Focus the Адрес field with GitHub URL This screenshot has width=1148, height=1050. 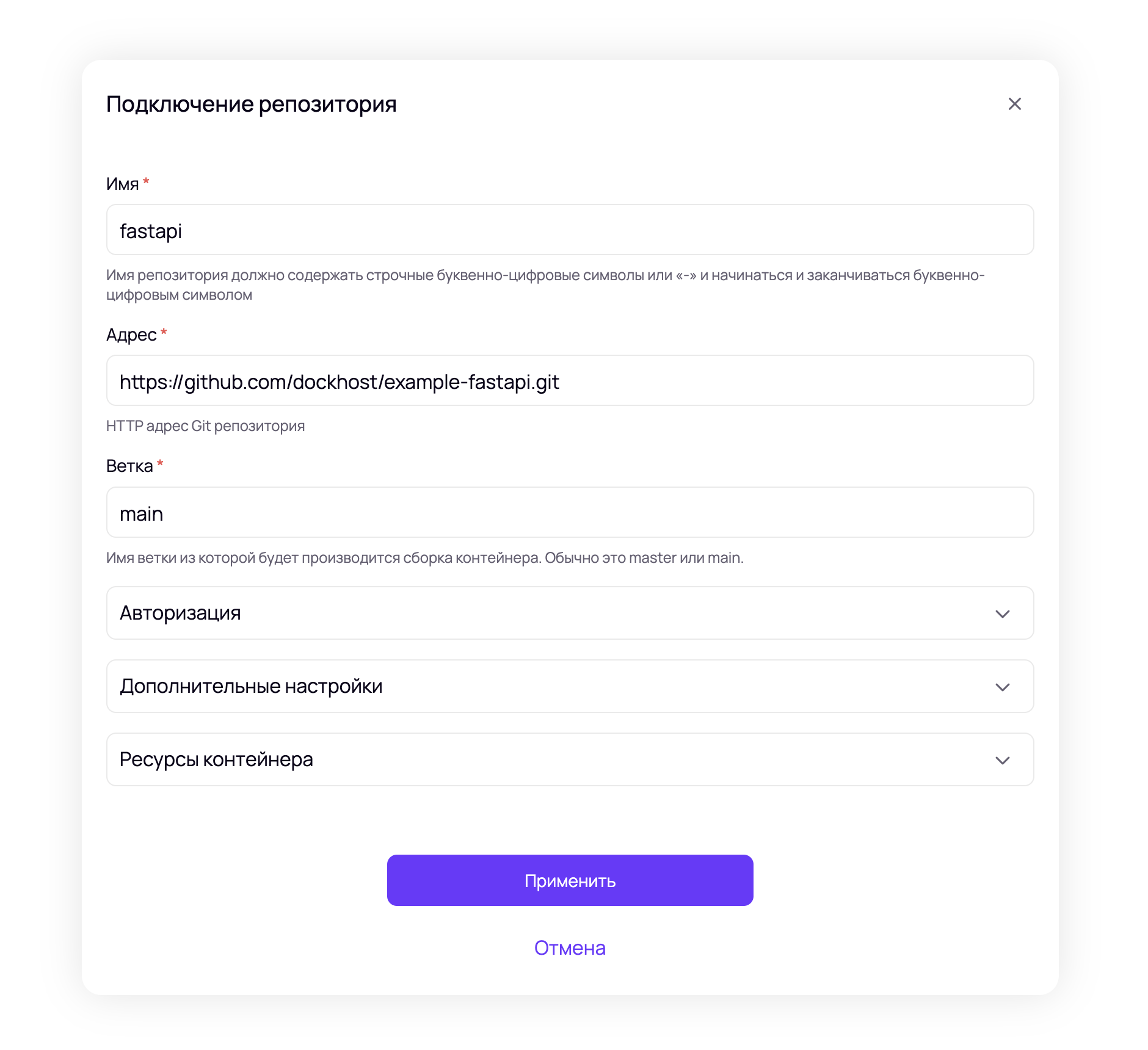click(569, 381)
